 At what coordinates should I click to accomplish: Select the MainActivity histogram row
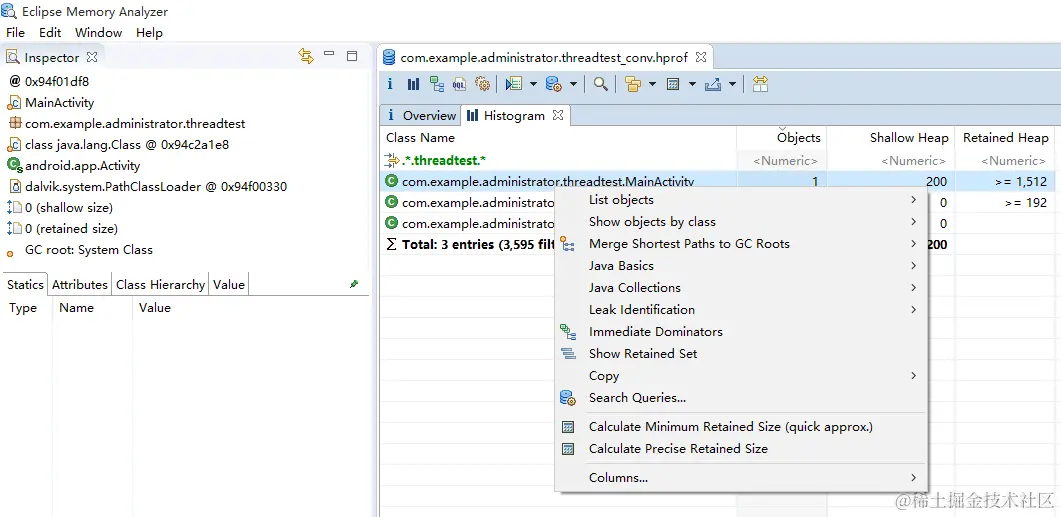tap(718, 181)
